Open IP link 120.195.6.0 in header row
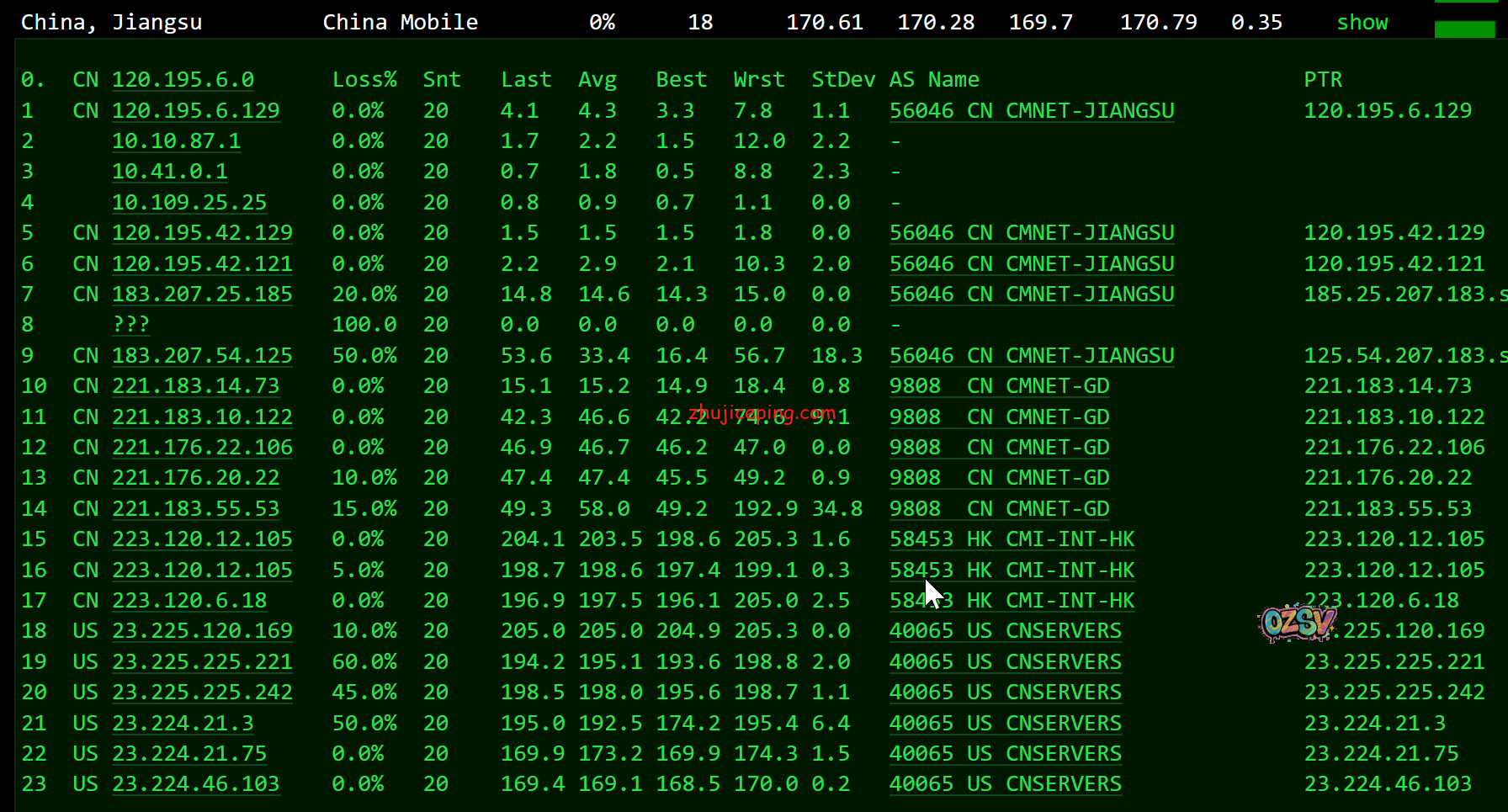The width and height of the screenshot is (1508, 812). [183, 80]
